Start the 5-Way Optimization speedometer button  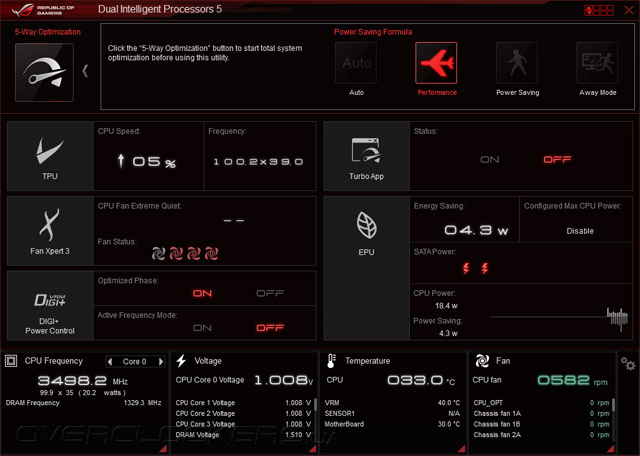click(x=44, y=72)
